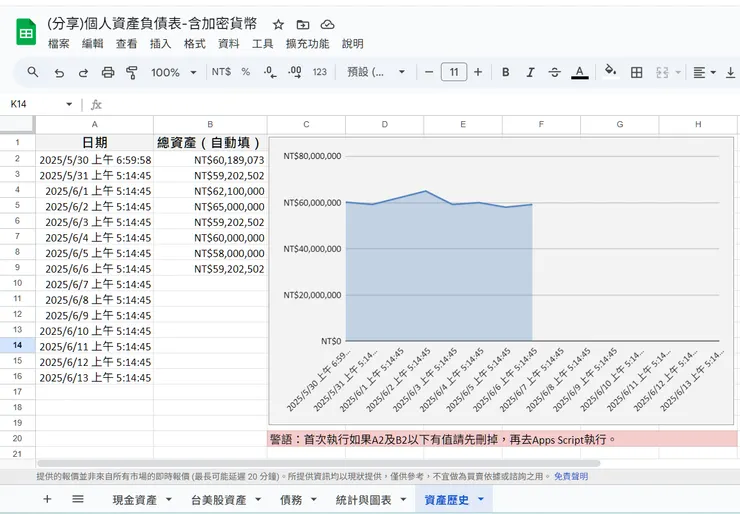
Task: Add a new sheet with plus icon
Action: (x=47, y=499)
